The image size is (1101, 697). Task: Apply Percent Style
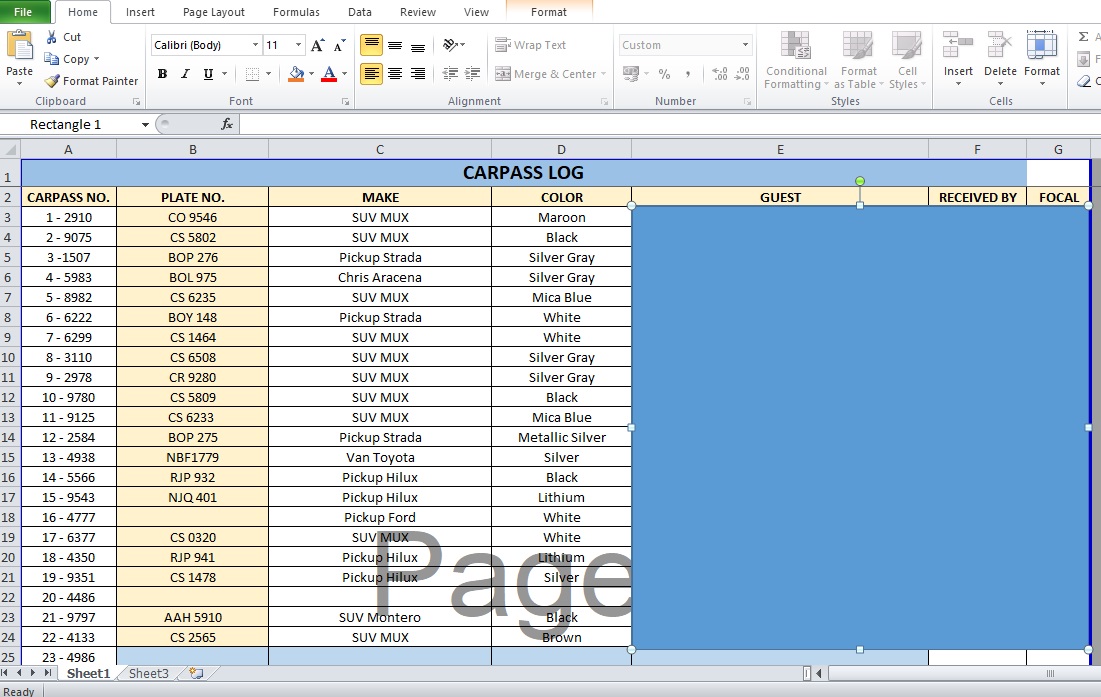[664, 74]
